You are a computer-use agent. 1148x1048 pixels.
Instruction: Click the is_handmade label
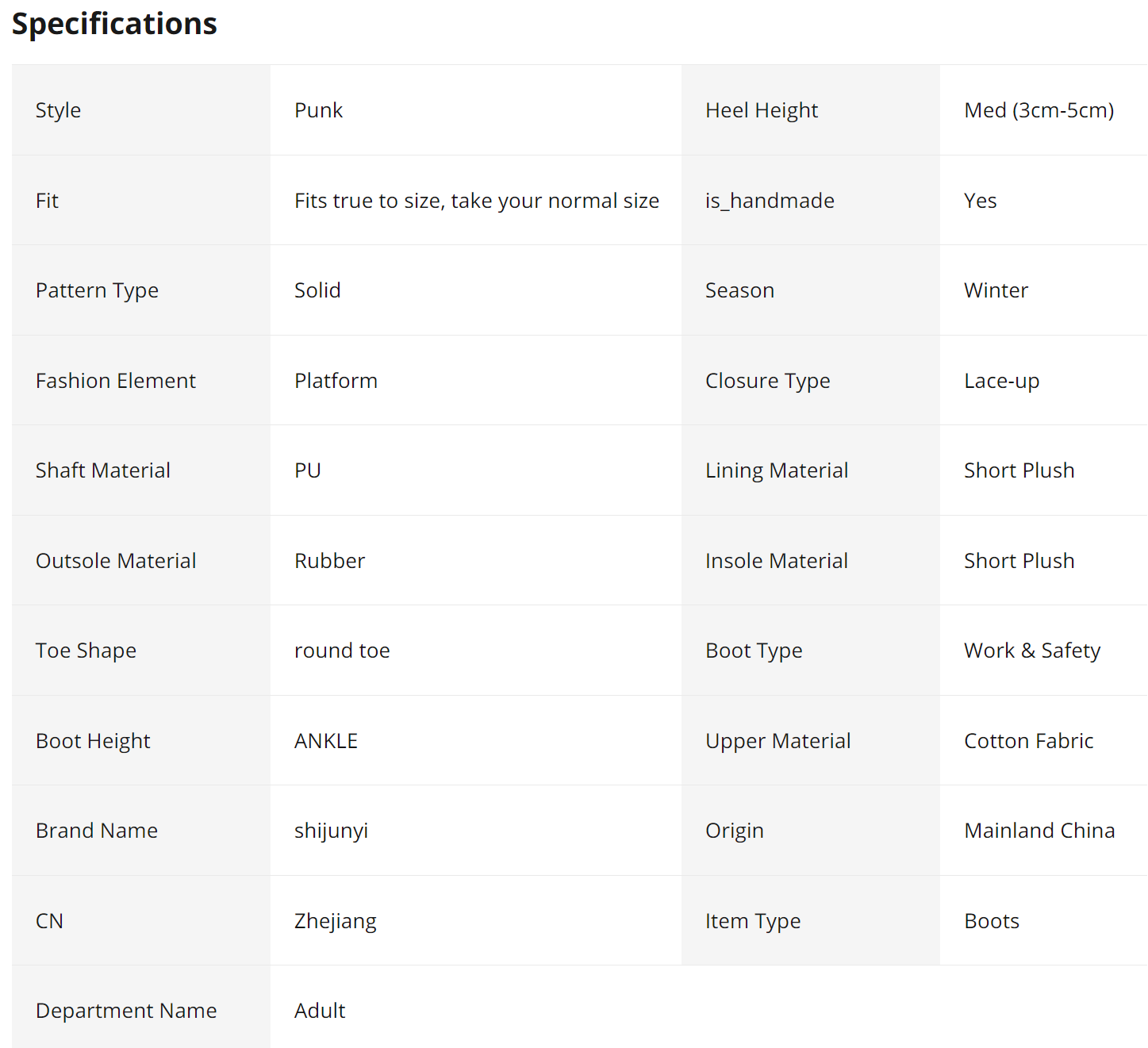(x=769, y=201)
